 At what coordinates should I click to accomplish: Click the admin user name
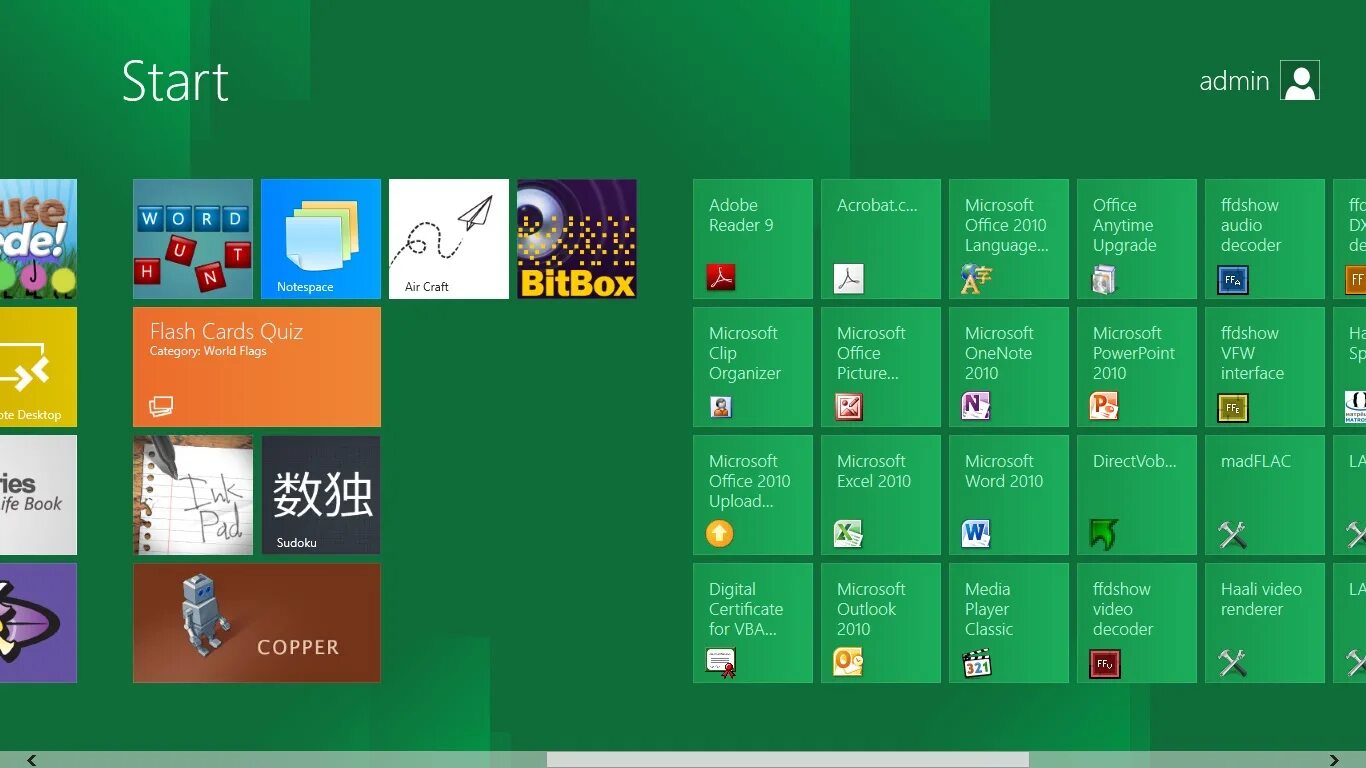[1234, 81]
